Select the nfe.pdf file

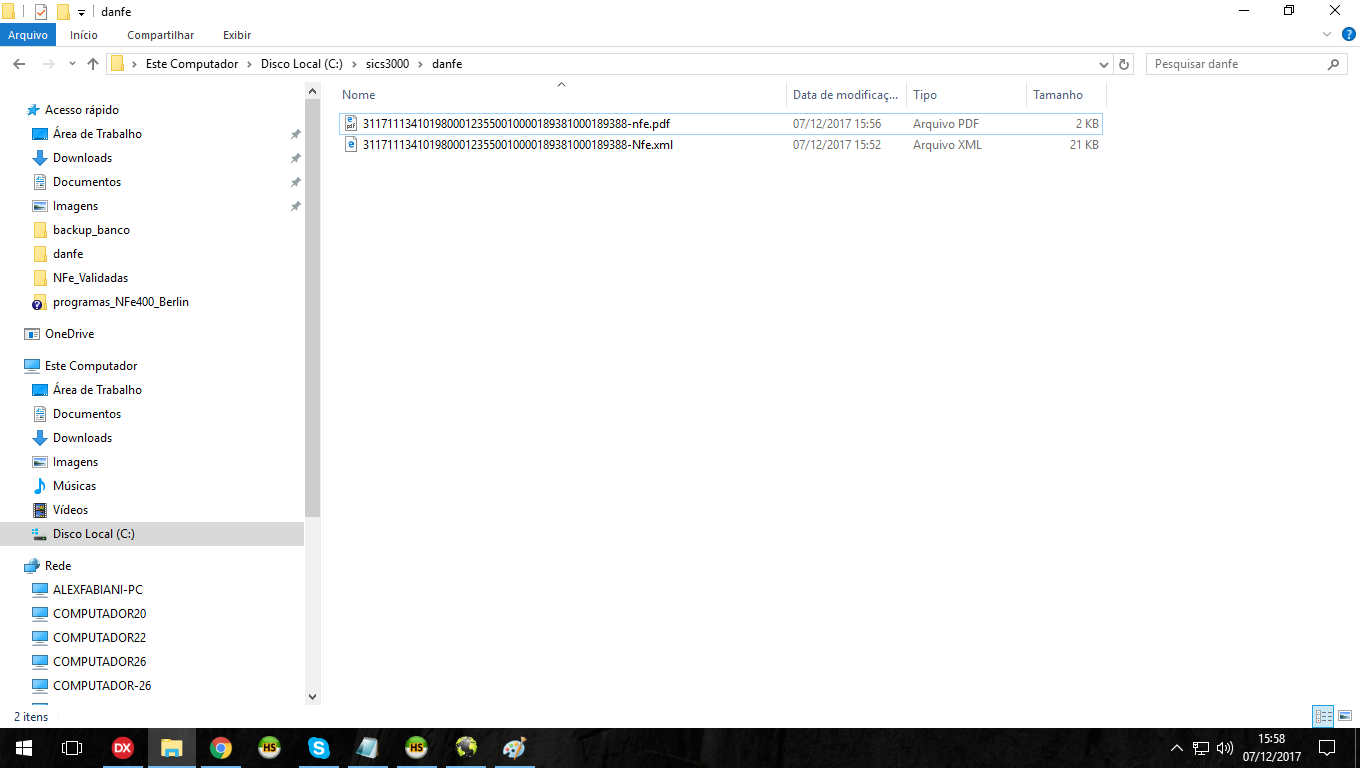coord(516,124)
